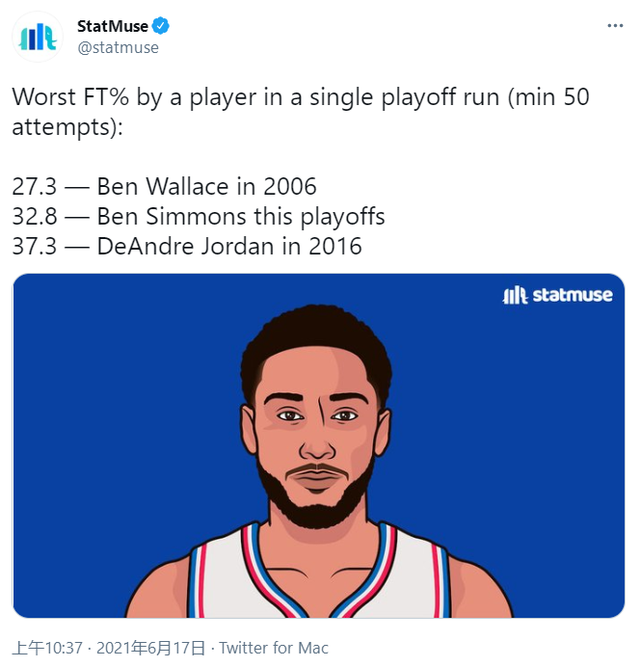Click the StatMuse profile avatar logo
The image size is (640, 667).
(39, 38)
